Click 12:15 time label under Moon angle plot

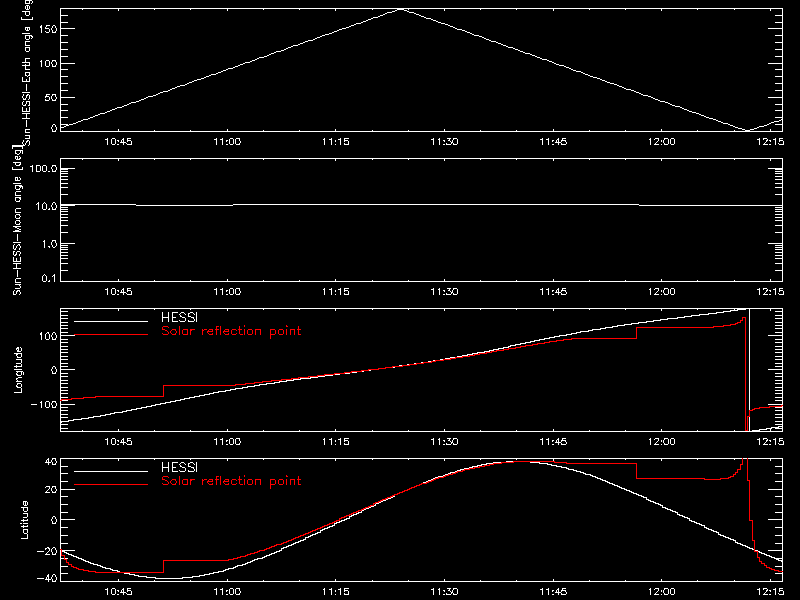(770, 292)
